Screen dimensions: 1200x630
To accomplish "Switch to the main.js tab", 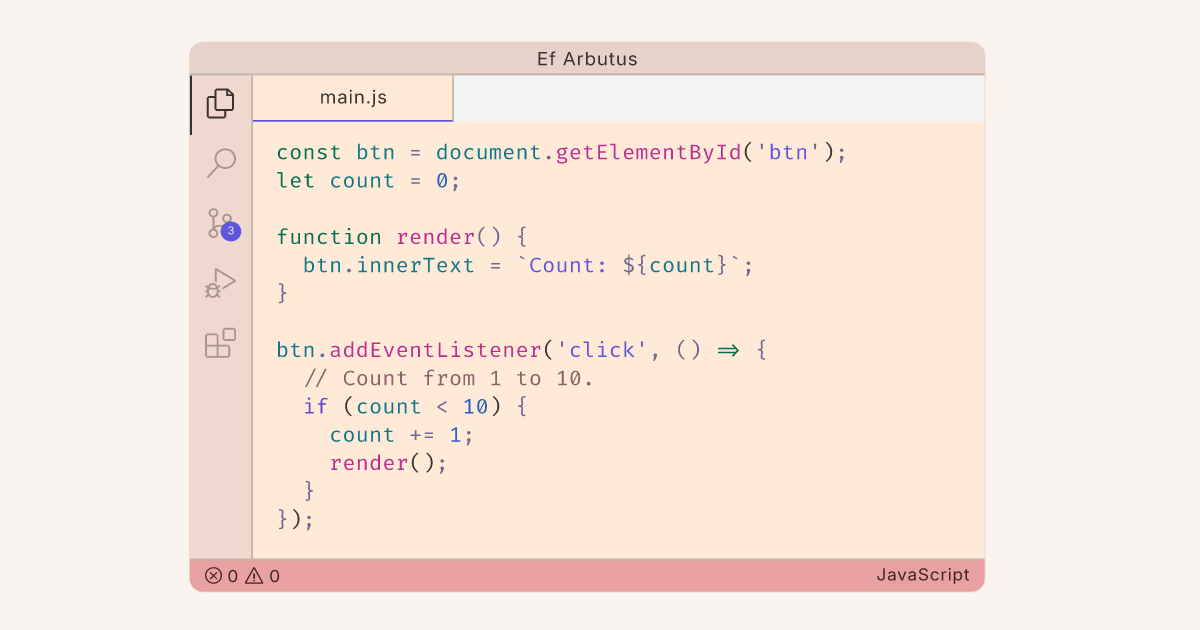I will click(353, 98).
